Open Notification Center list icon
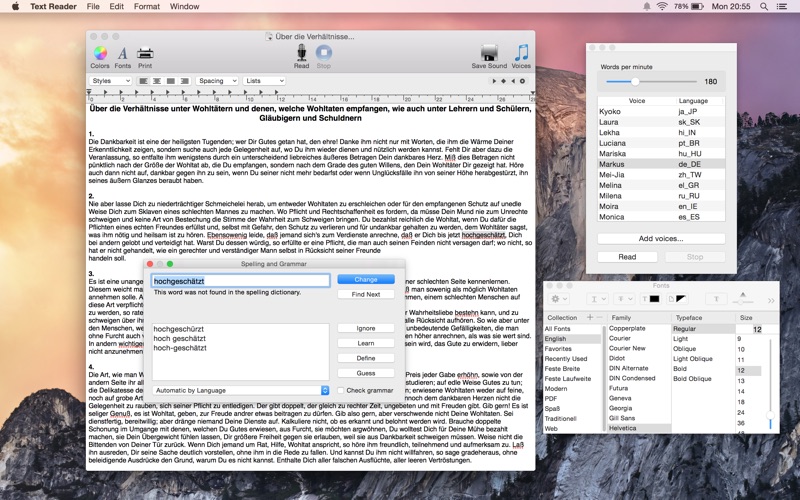Image resolution: width=800 pixels, height=500 pixels. click(781, 7)
